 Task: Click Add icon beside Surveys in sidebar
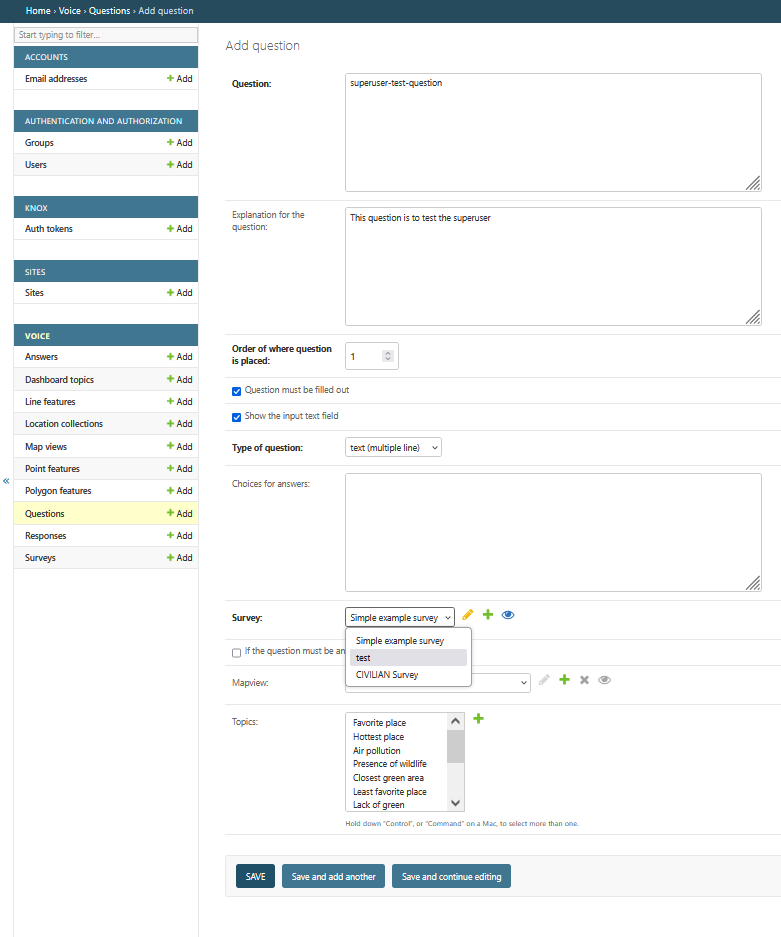180,558
